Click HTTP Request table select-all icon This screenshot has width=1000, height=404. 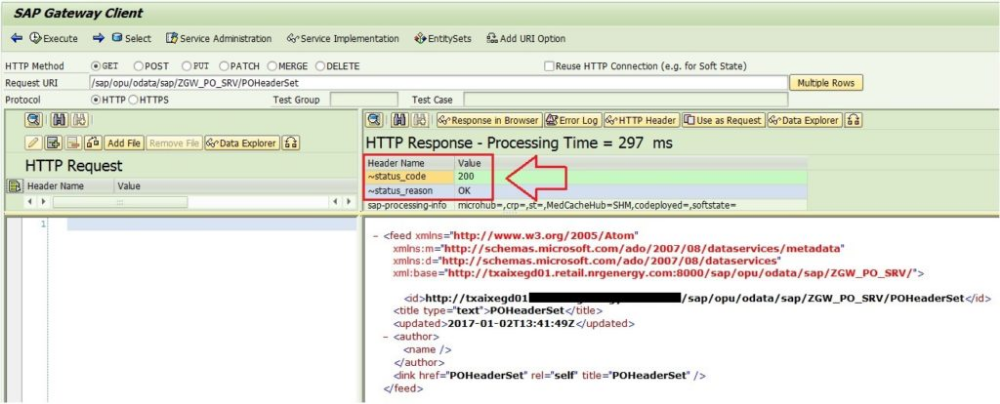click(13, 186)
